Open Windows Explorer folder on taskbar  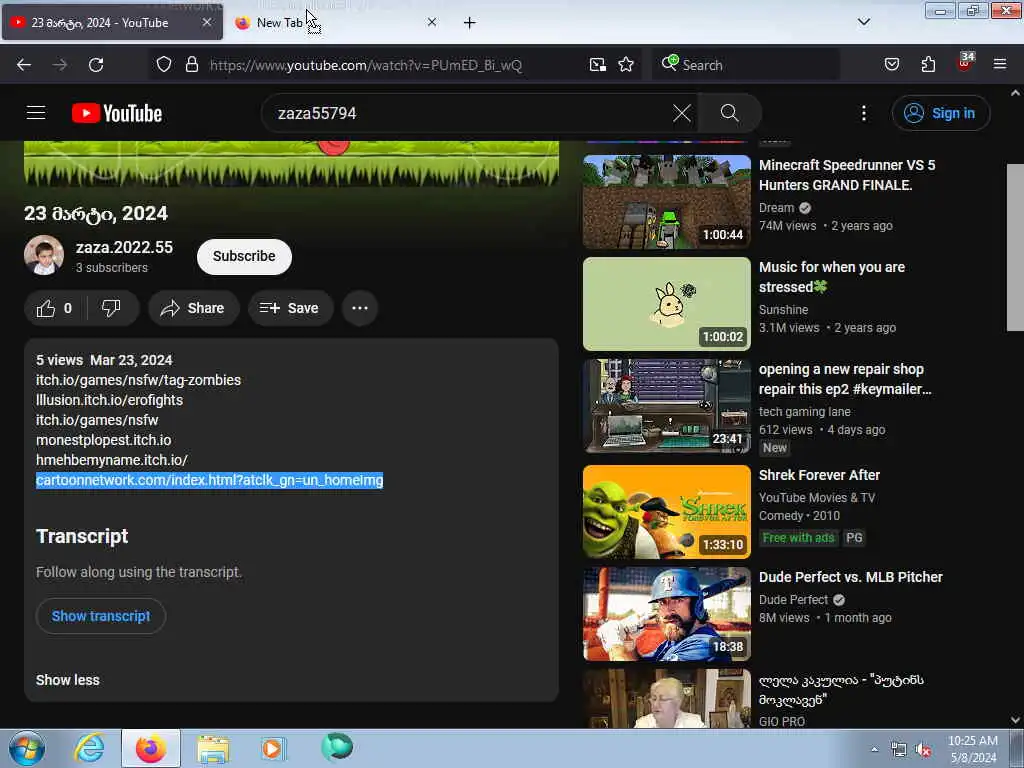pos(213,748)
